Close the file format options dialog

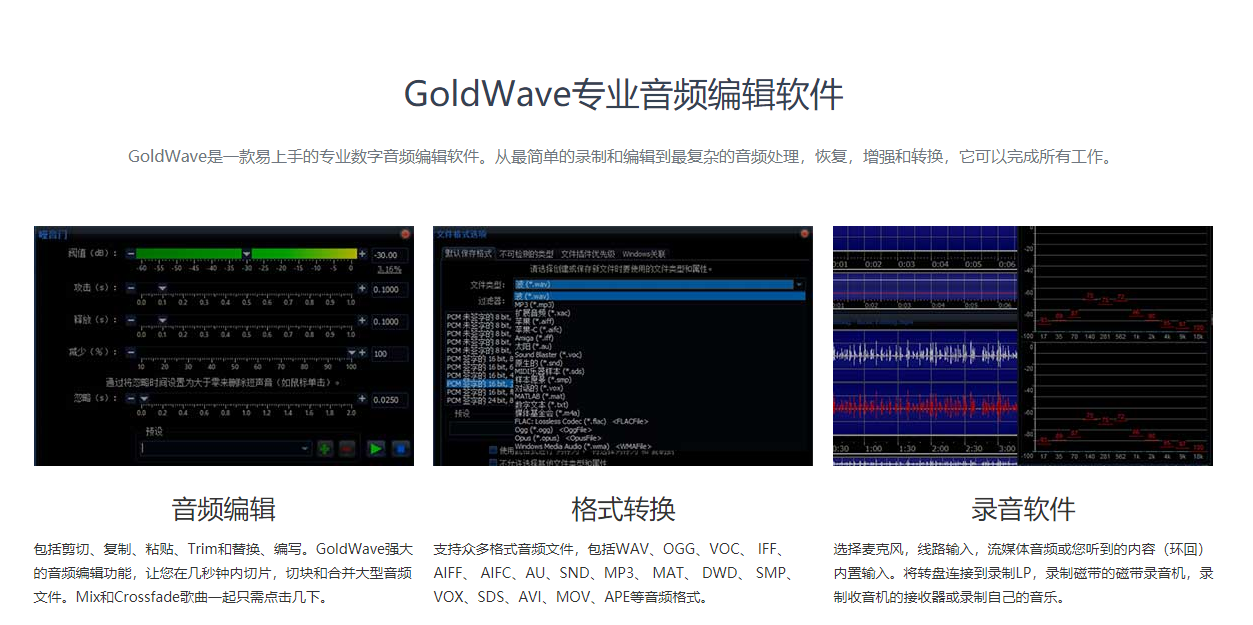804,233
